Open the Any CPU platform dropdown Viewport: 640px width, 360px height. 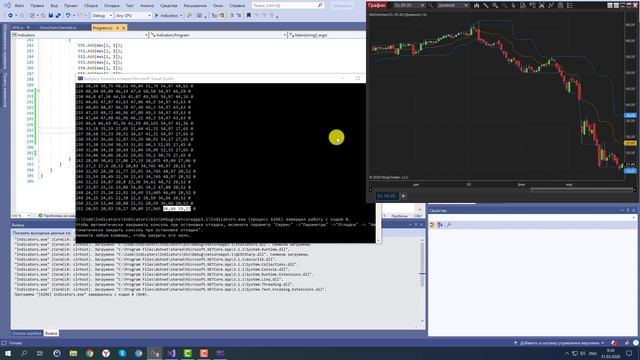click(133, 16)
